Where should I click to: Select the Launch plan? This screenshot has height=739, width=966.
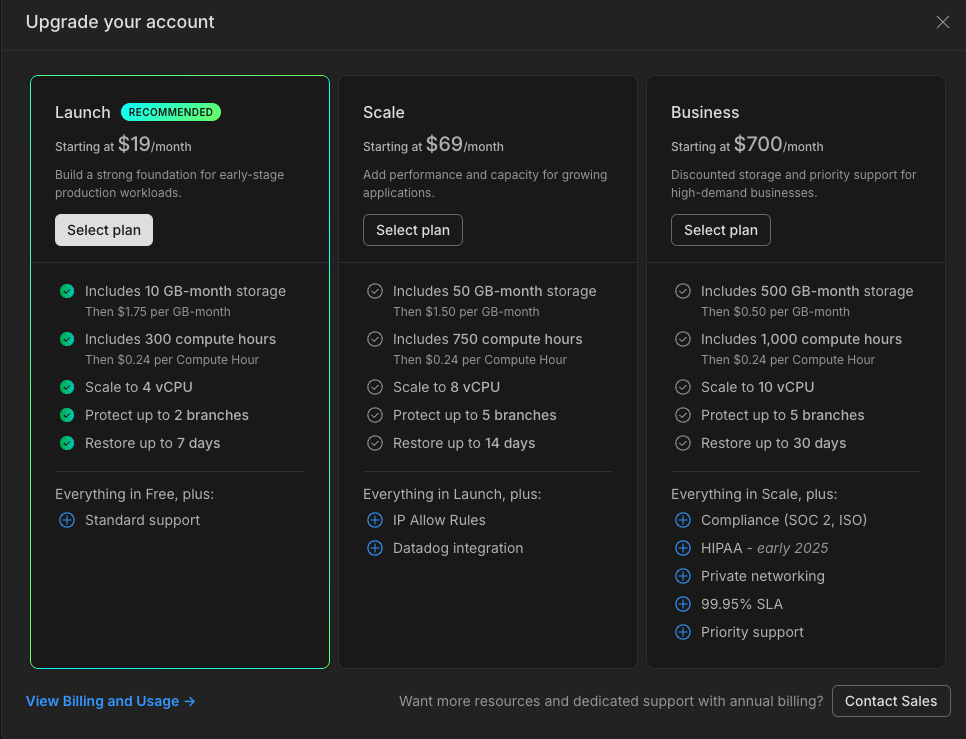click(x=104, y=230)
